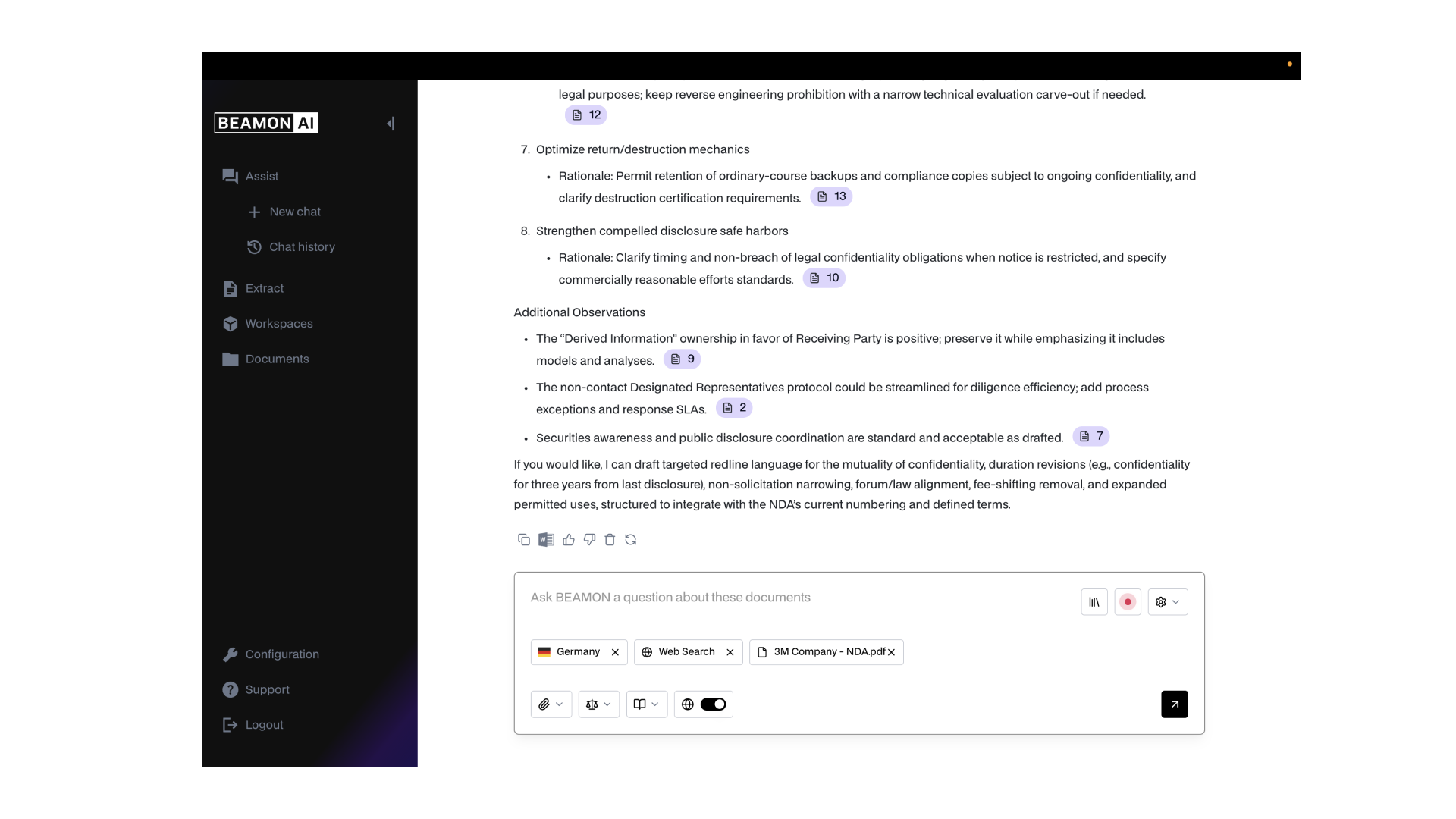This screenshot has height=819, width=1456.
Task: Remove the Web Search chip
Action: pos(730,652)
